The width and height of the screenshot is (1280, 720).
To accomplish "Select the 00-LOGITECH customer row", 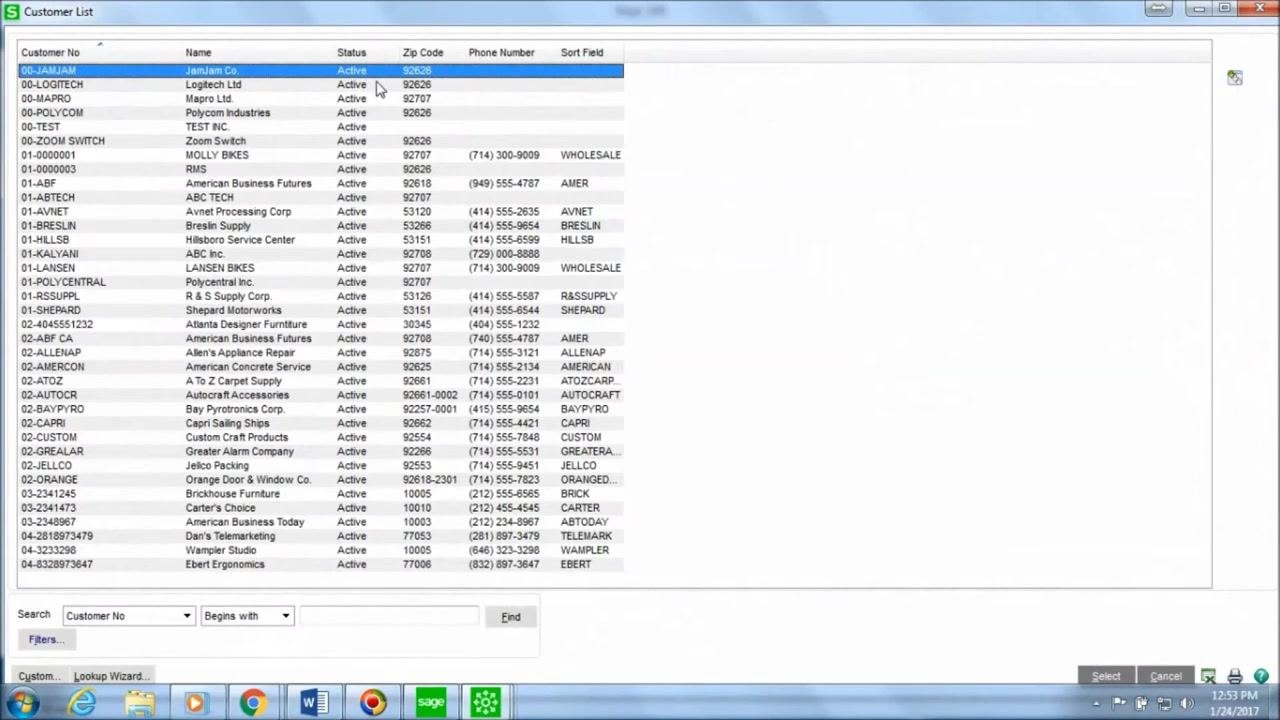I will coord(321,85).
